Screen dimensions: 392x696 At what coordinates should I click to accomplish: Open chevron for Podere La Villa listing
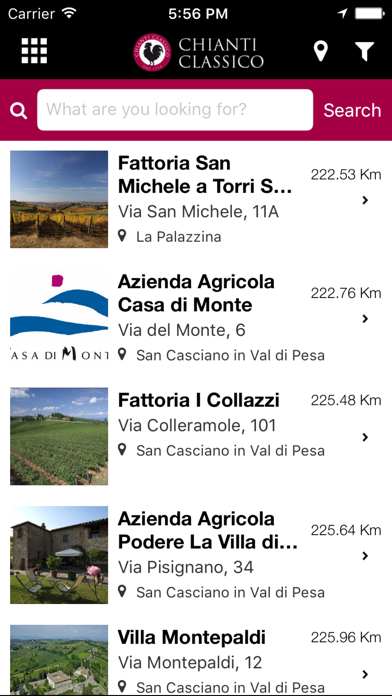(365, 556)
